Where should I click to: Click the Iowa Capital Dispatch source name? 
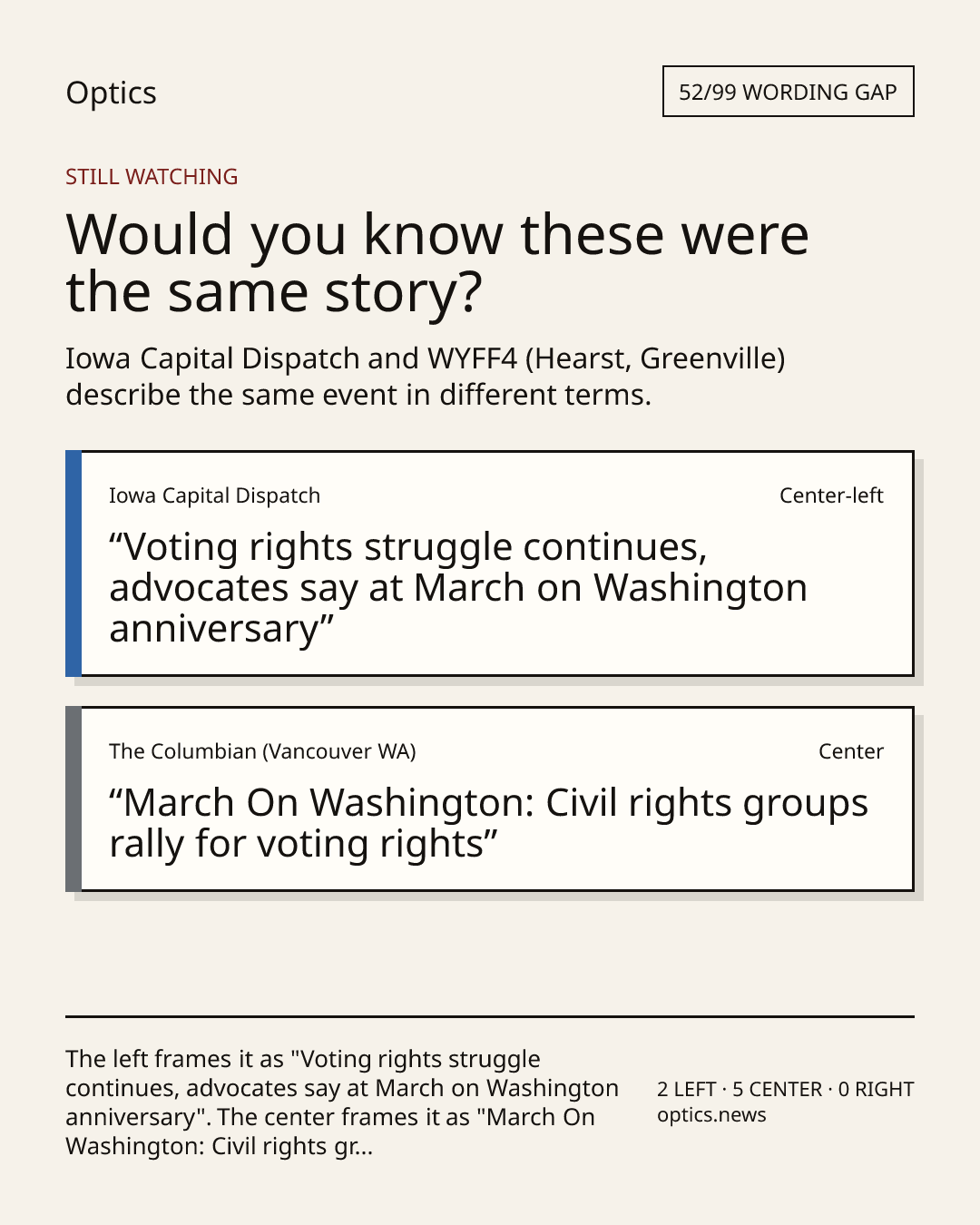click(x=214, y=495)
